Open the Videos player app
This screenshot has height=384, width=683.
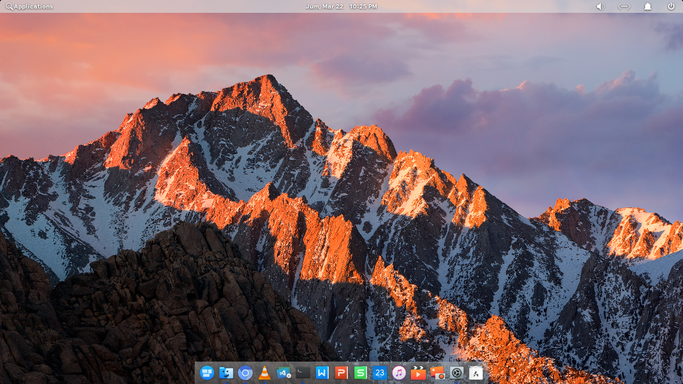pos(418,373)
